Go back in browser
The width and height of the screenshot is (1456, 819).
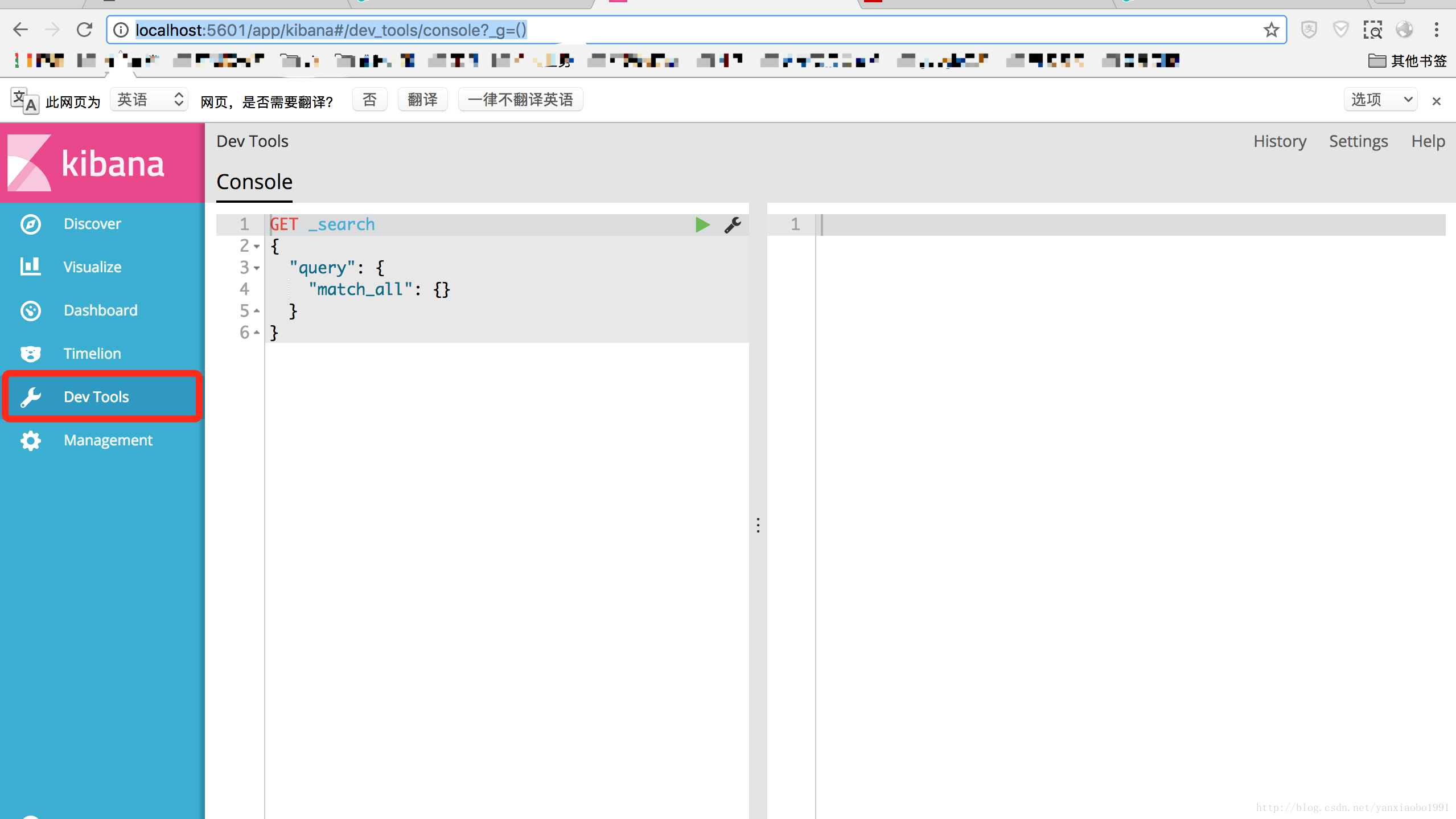(20, 30)
